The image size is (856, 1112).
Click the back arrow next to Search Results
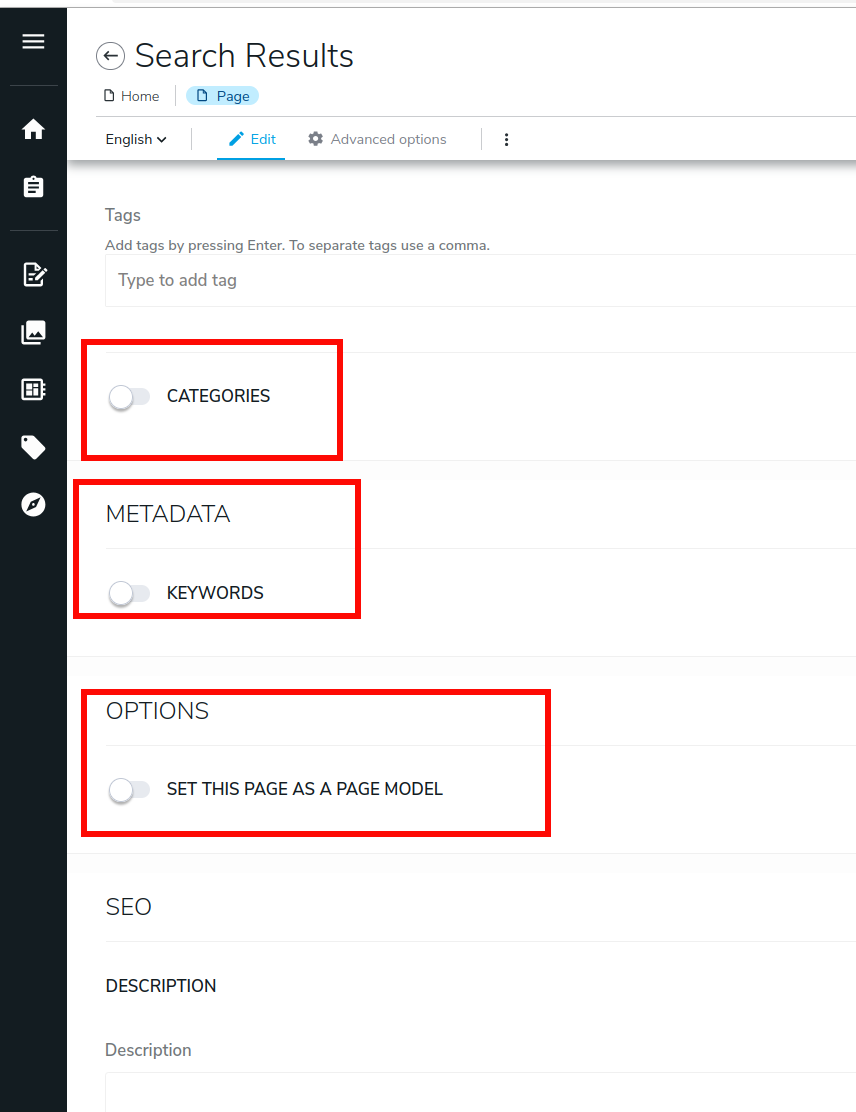pos(111,56)
